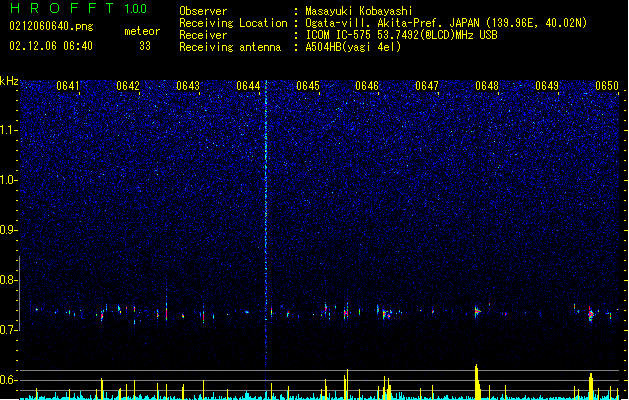629x400 pixels.
Task: Click the tallest yellow power peak at 0648
Action: 477,381
